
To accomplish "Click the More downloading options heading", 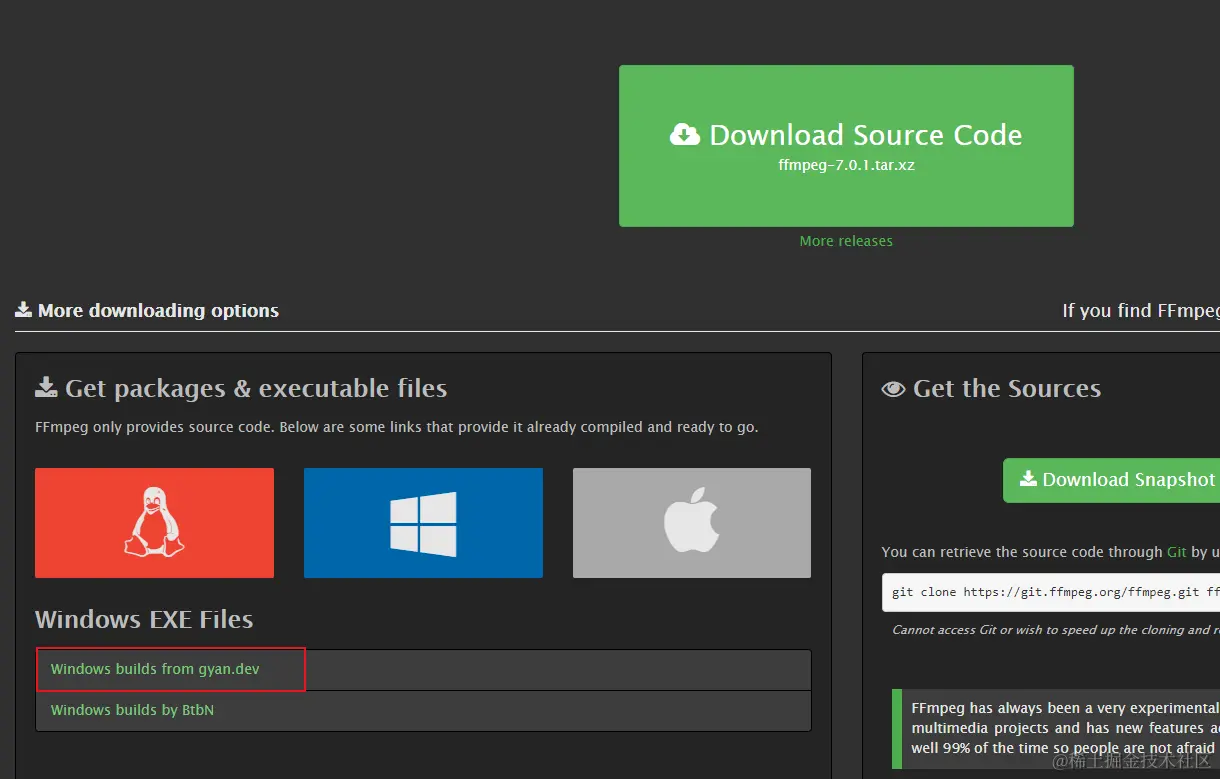I will 147,311.
